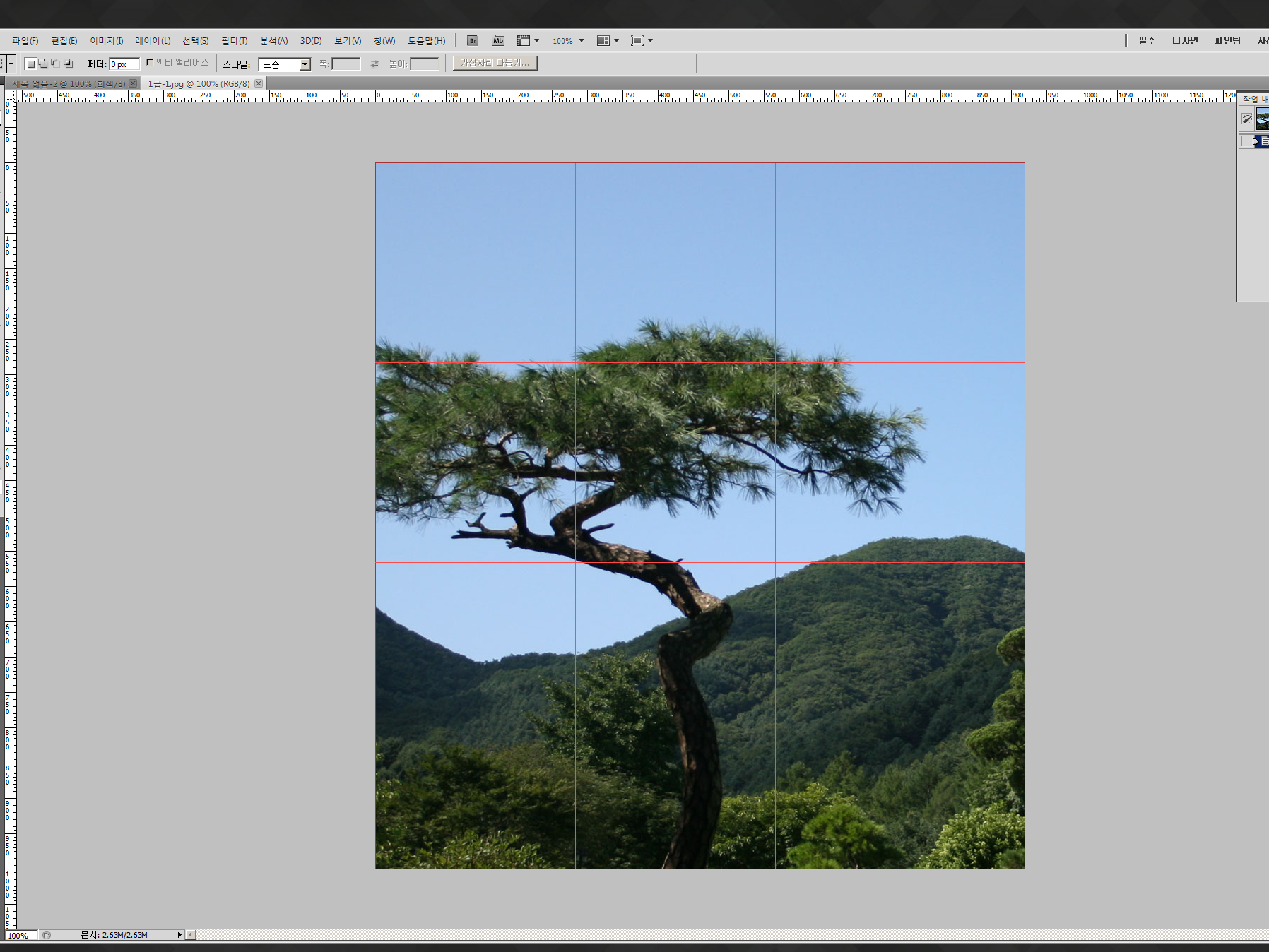The height and width of the screenshot is (952, 1269).
Task: Click the history brush source icon
Action: point(1246,119)
